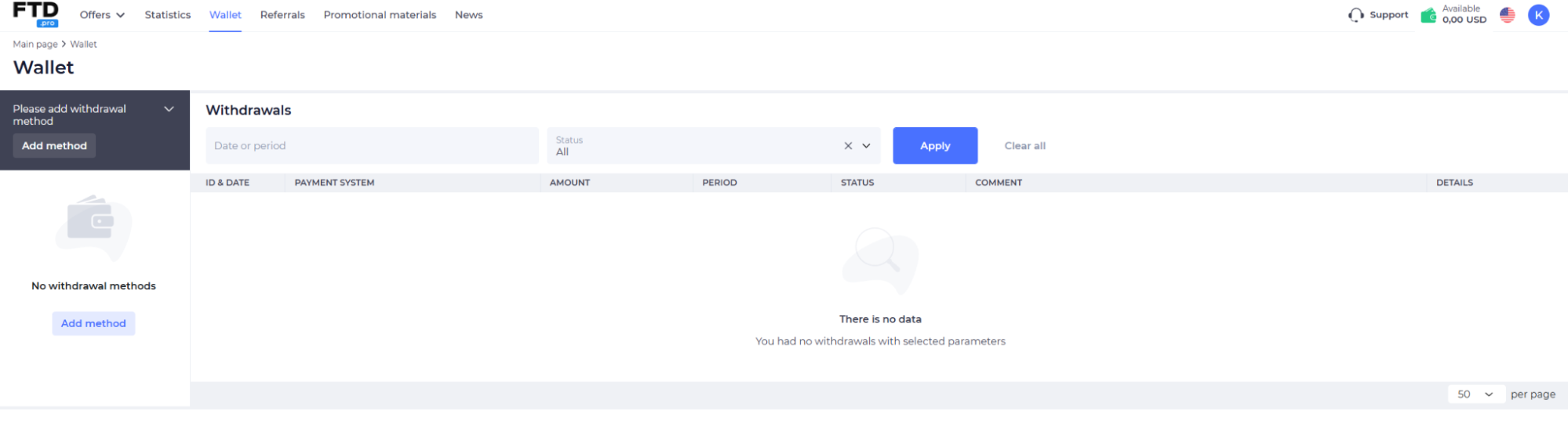Navigate to the News section
1568x433 pixels.
(x=468, y=15)
